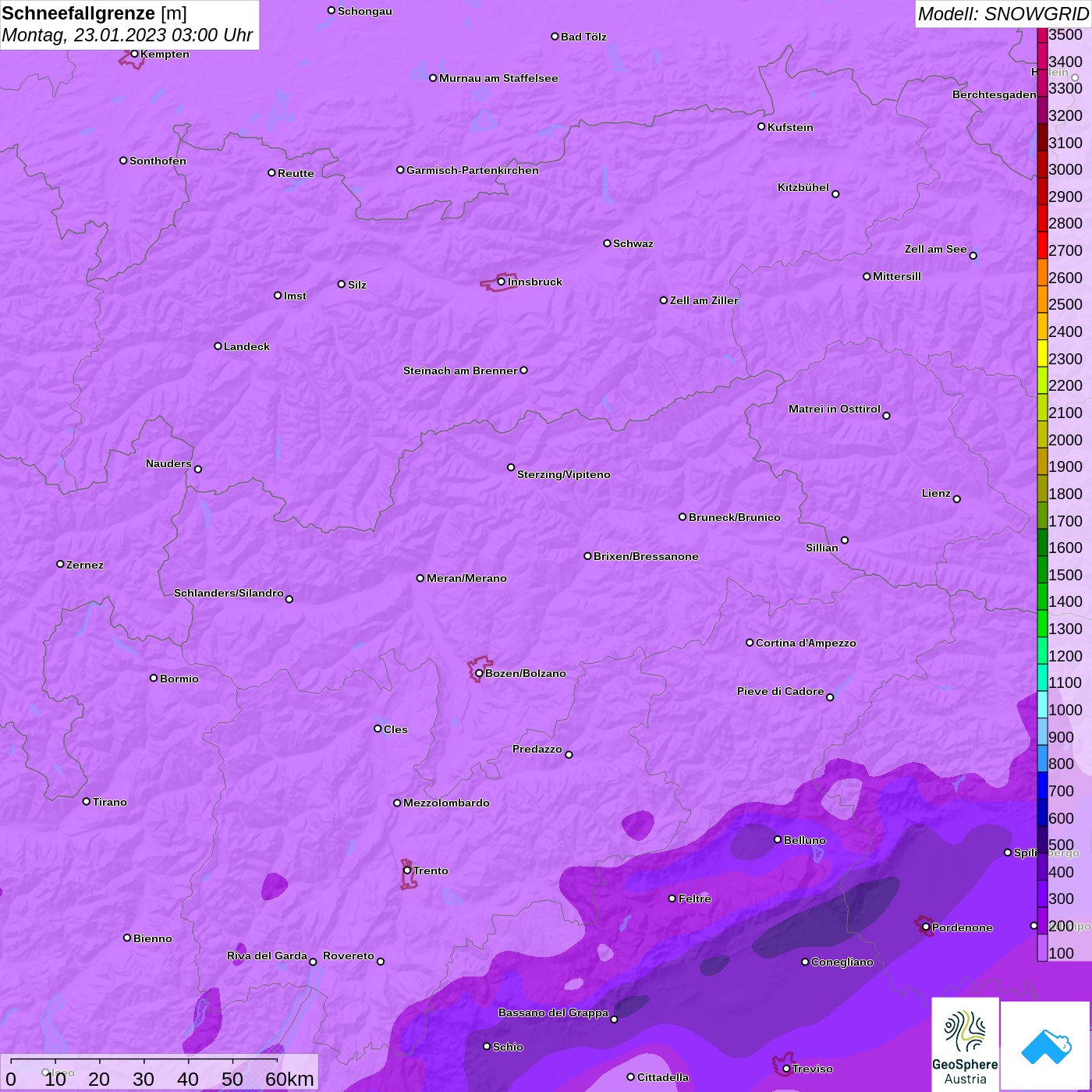Click the Bozen/Bolzano city marker
Screen dimensions: 1092x1092
point(480,673)
